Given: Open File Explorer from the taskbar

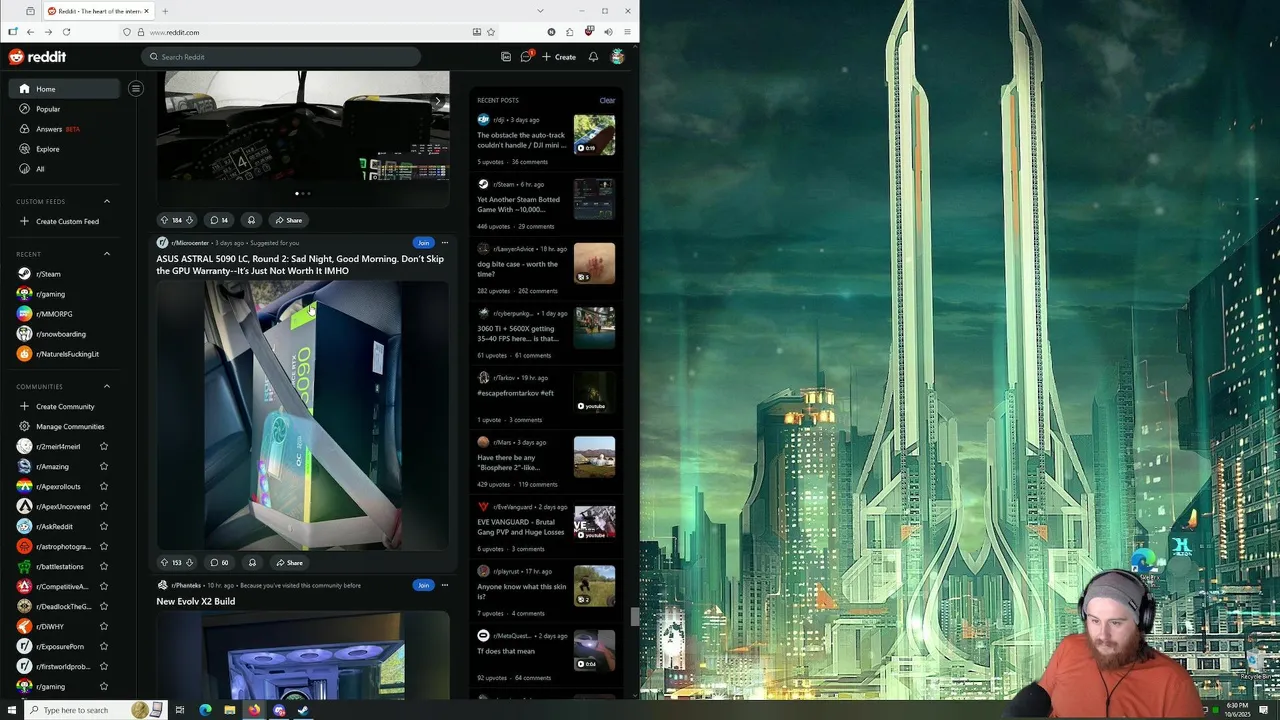Looking at the screenshot, I should pos(229,710).
